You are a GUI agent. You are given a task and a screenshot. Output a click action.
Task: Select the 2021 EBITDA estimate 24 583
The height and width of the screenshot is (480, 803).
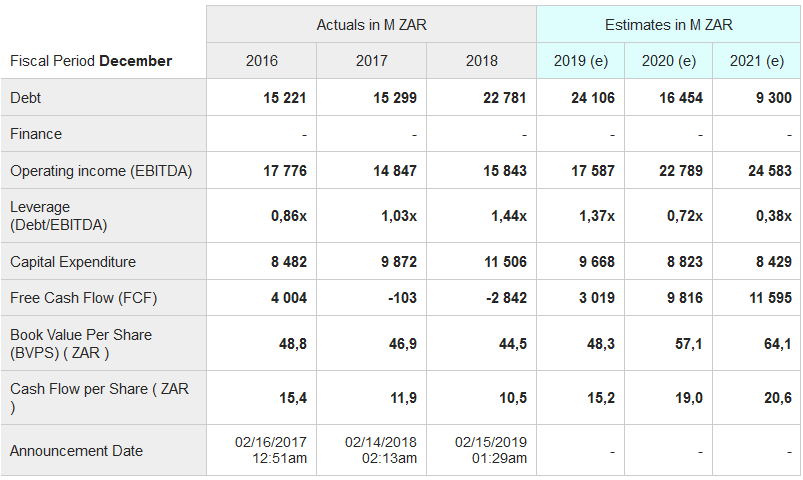pyautogui.click(x=770, y=171)
